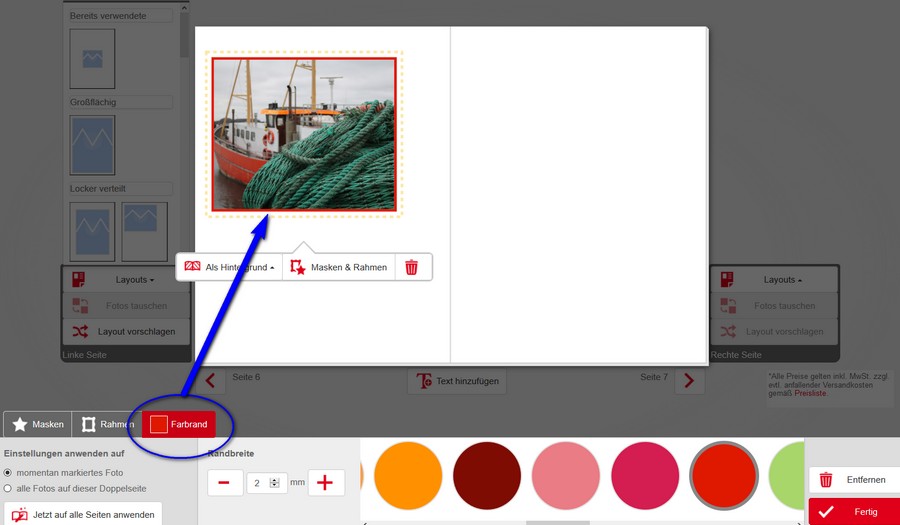Confirm with the Fertig button
Viewport: 900px width, 525px height.
pos(854,512)
